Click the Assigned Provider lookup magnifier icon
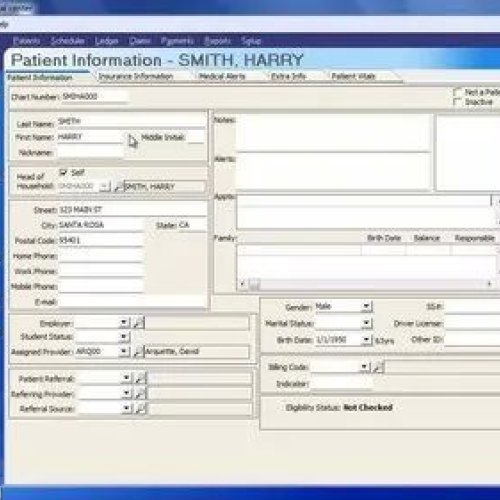500x500 pixels. pyautogui.click(x=138, y=352)
